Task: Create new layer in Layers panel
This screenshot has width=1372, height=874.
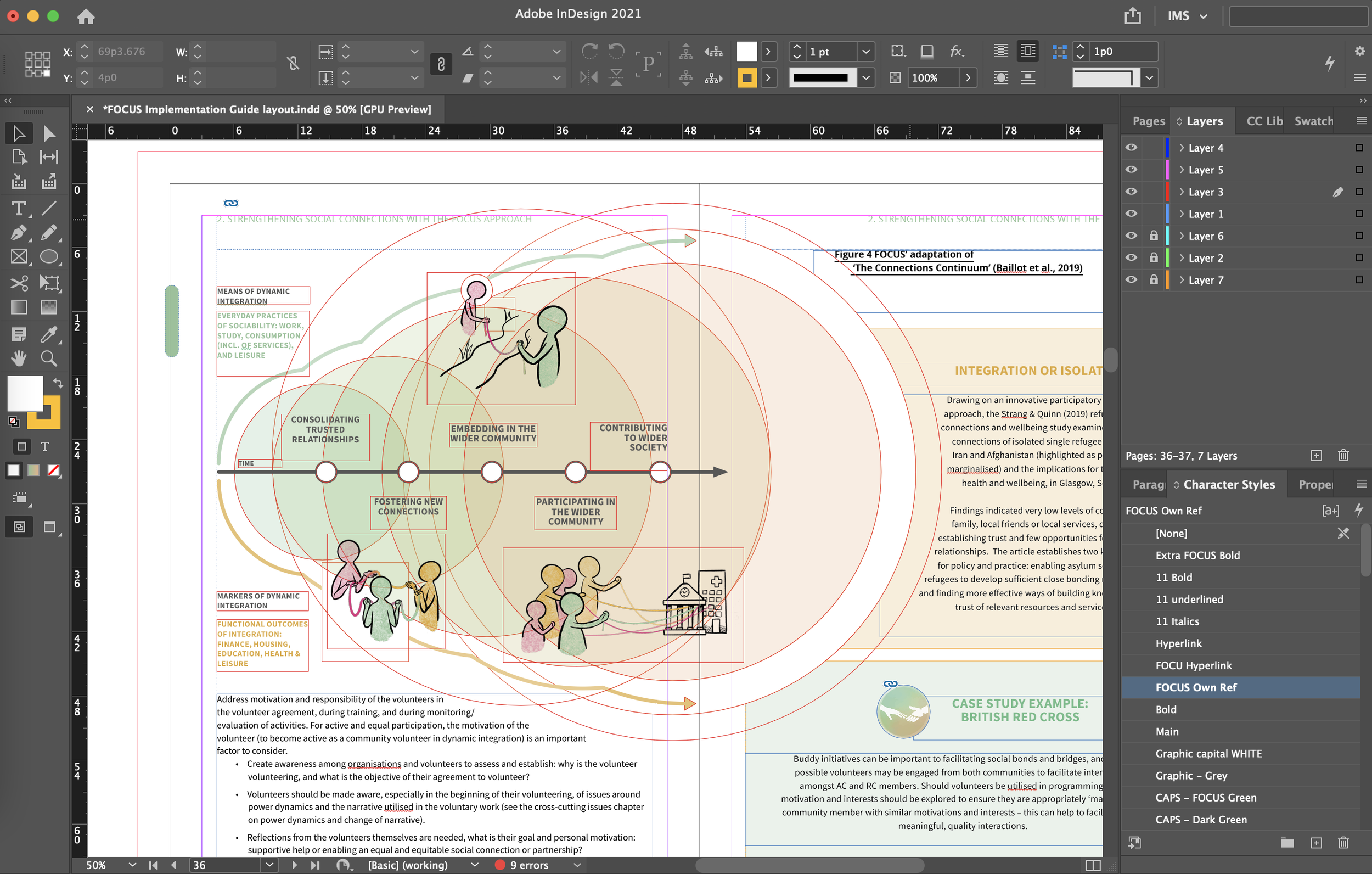Action: 1316,456
